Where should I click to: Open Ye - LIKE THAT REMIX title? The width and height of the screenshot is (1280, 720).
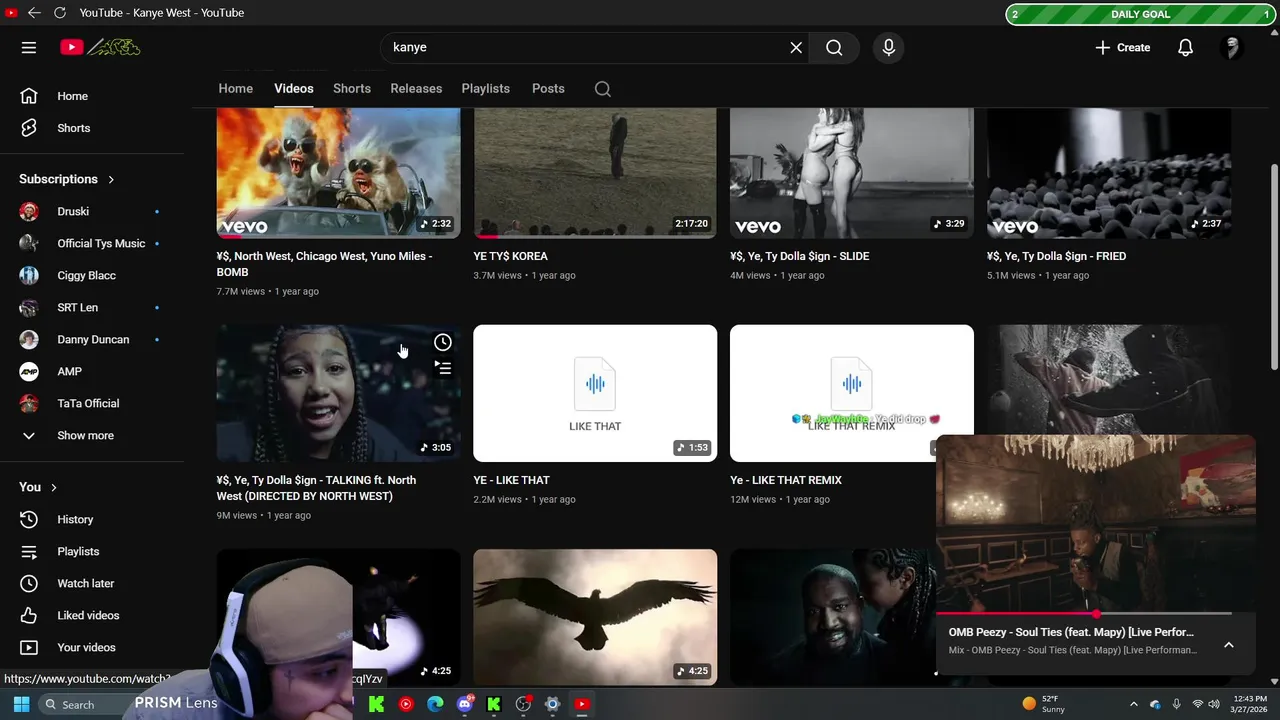coord(786,480)
